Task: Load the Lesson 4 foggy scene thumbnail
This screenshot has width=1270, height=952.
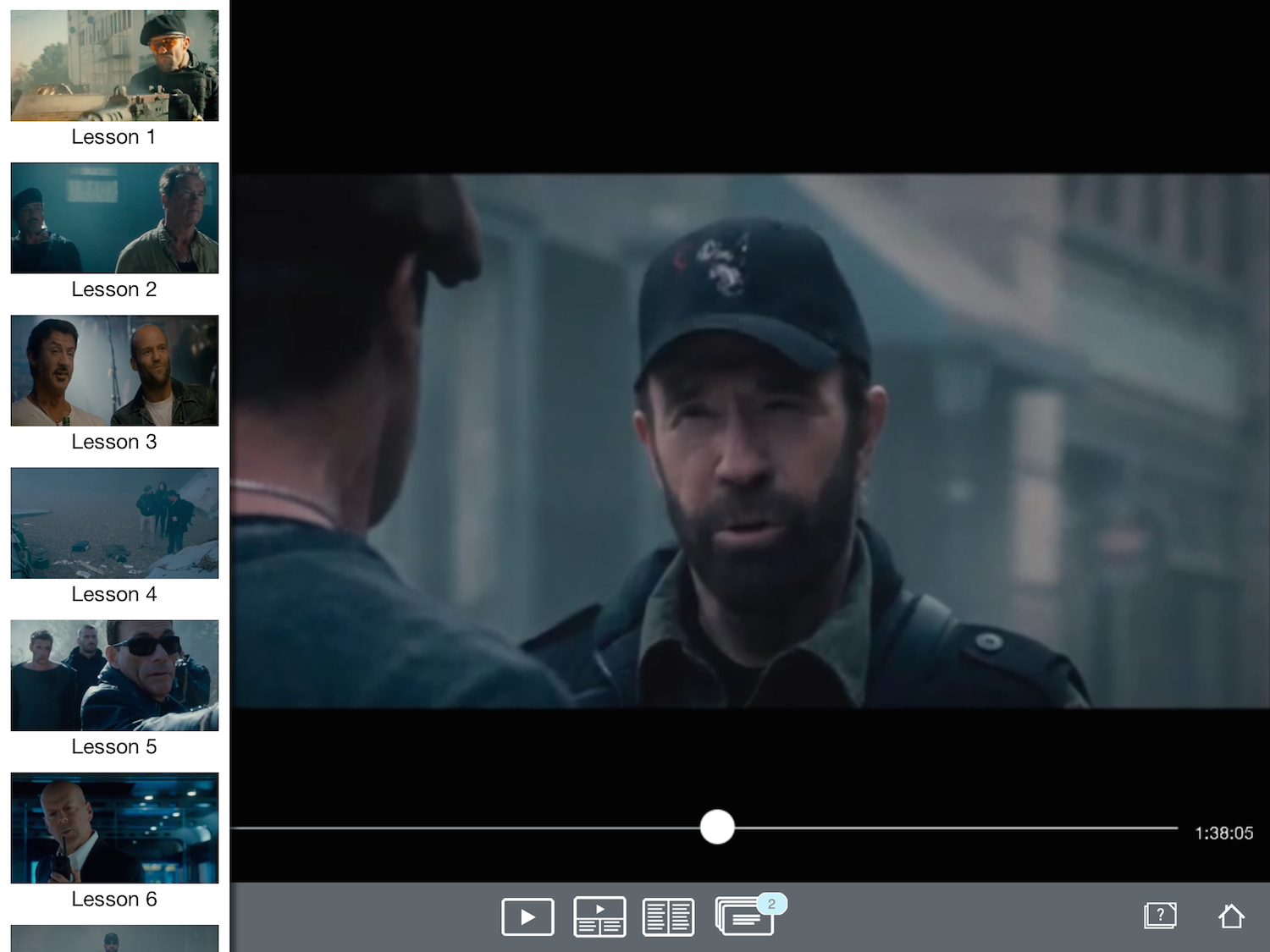Action: pyautogui.click(x=114, y=522)
